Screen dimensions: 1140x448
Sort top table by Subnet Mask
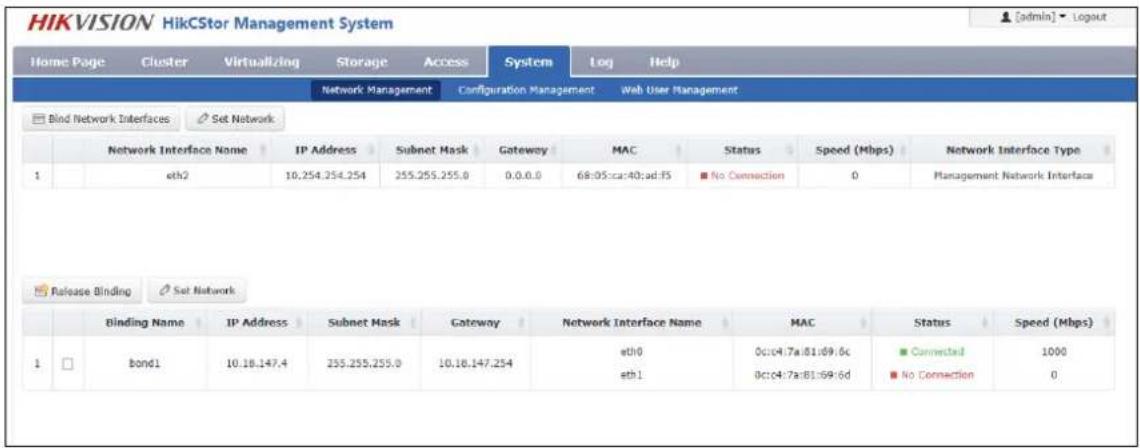pos(431,151)
